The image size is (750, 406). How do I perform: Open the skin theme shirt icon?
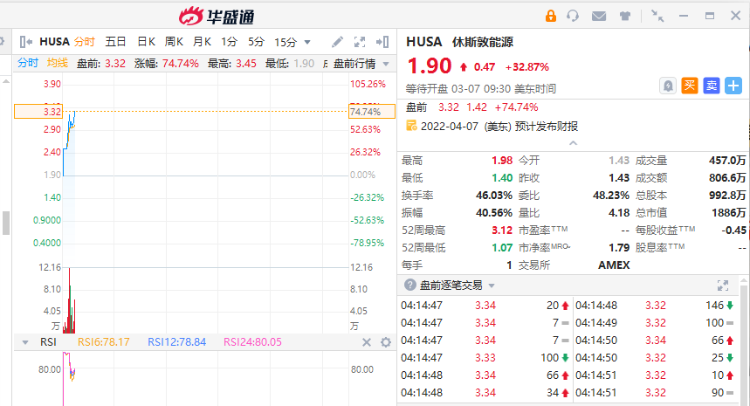[625, 16]
